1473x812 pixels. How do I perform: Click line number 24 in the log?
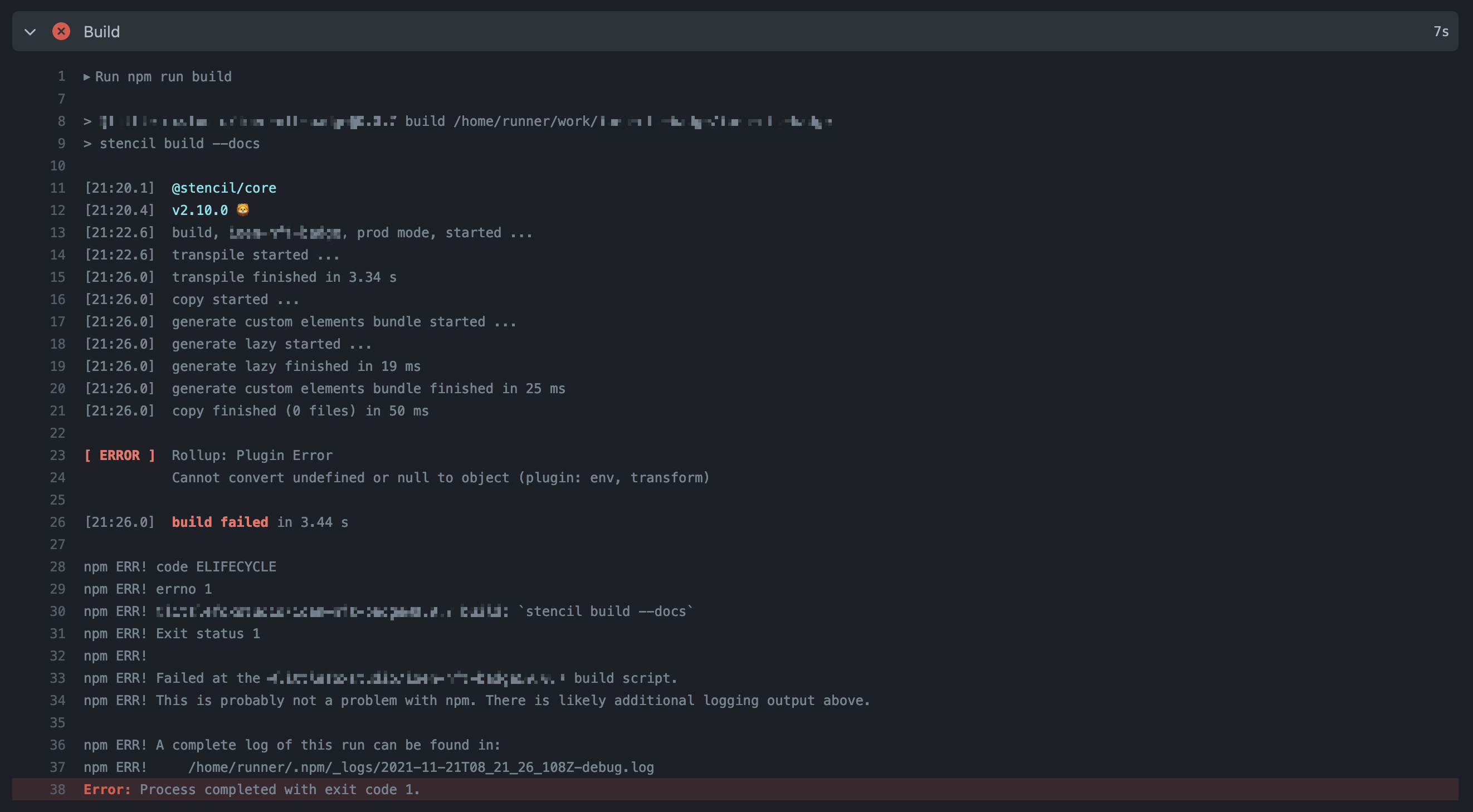(57, 478)
